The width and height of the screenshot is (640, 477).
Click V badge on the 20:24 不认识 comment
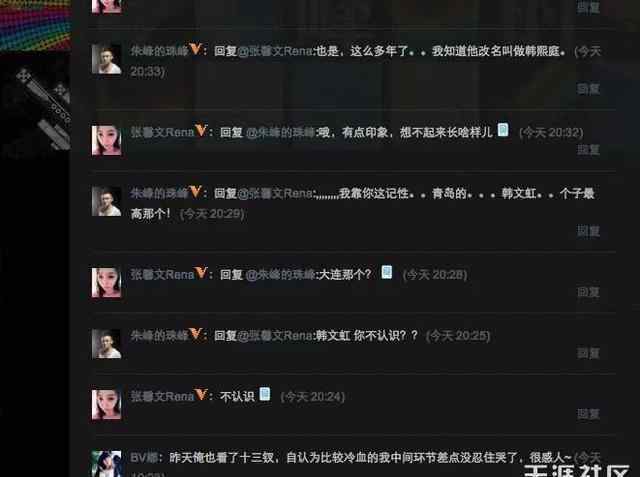pyautogui.click(x=200, y=395)
